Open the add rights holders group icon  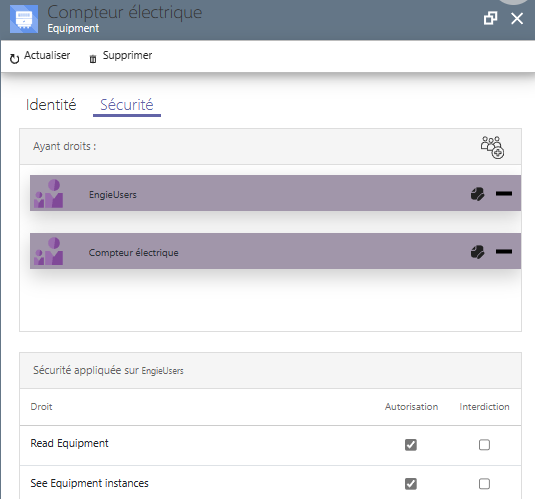click(492, 147)
